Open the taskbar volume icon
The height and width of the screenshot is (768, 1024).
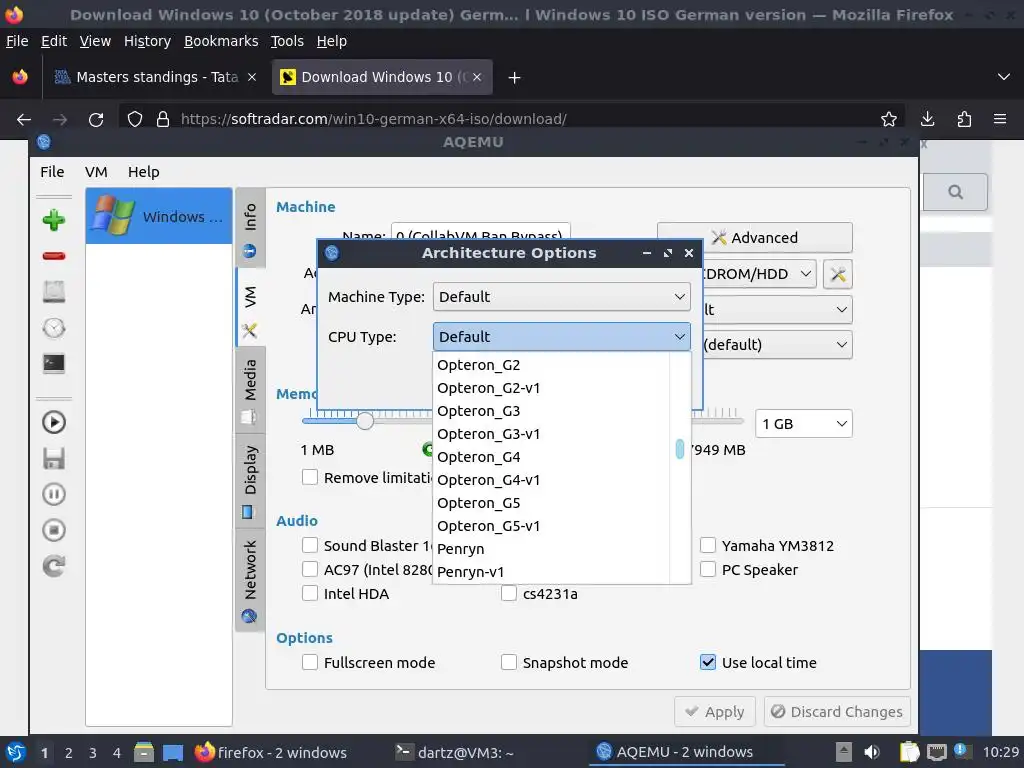872,752
